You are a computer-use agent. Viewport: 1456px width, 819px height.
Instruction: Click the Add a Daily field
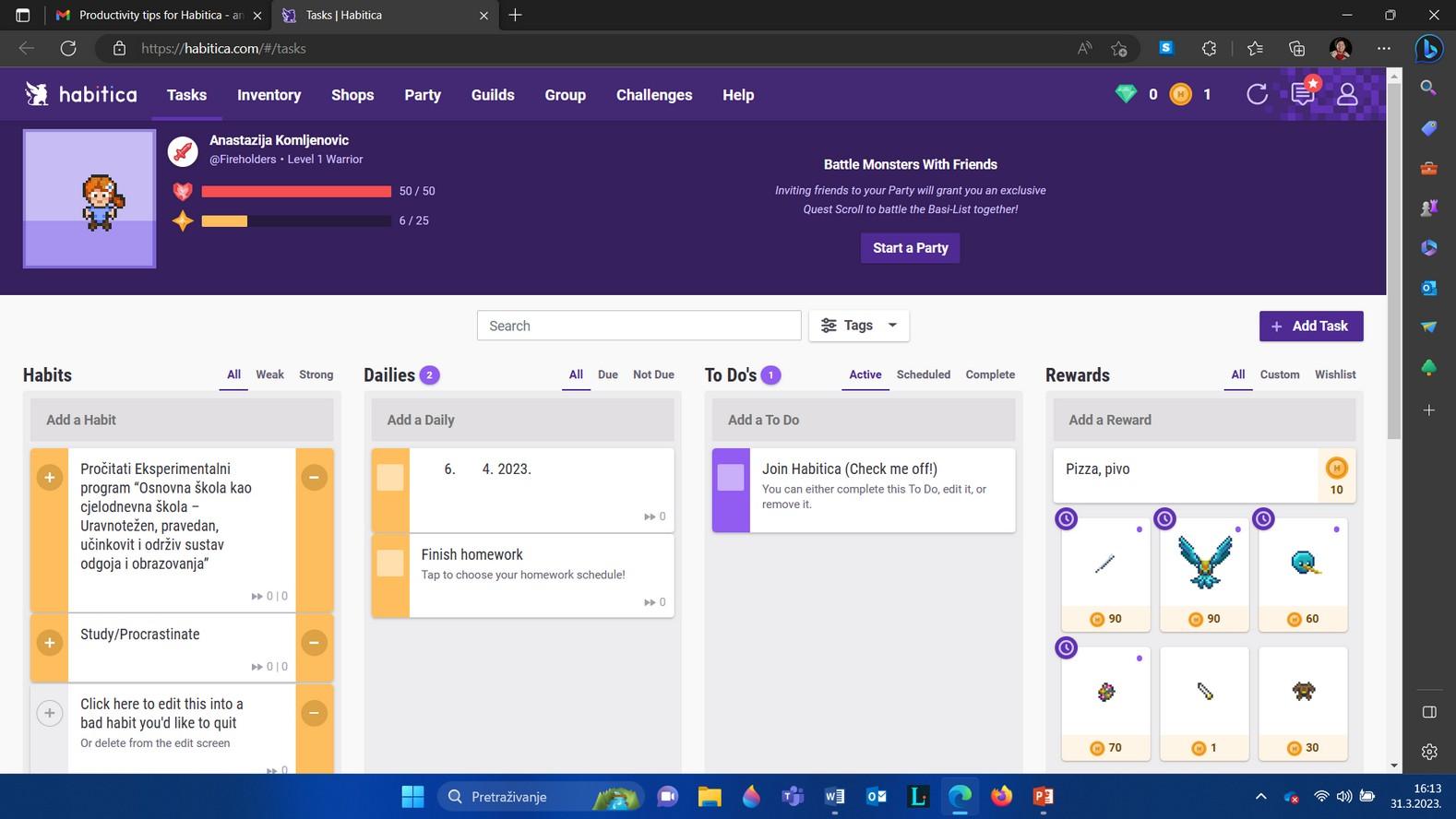tap(522, 420)
